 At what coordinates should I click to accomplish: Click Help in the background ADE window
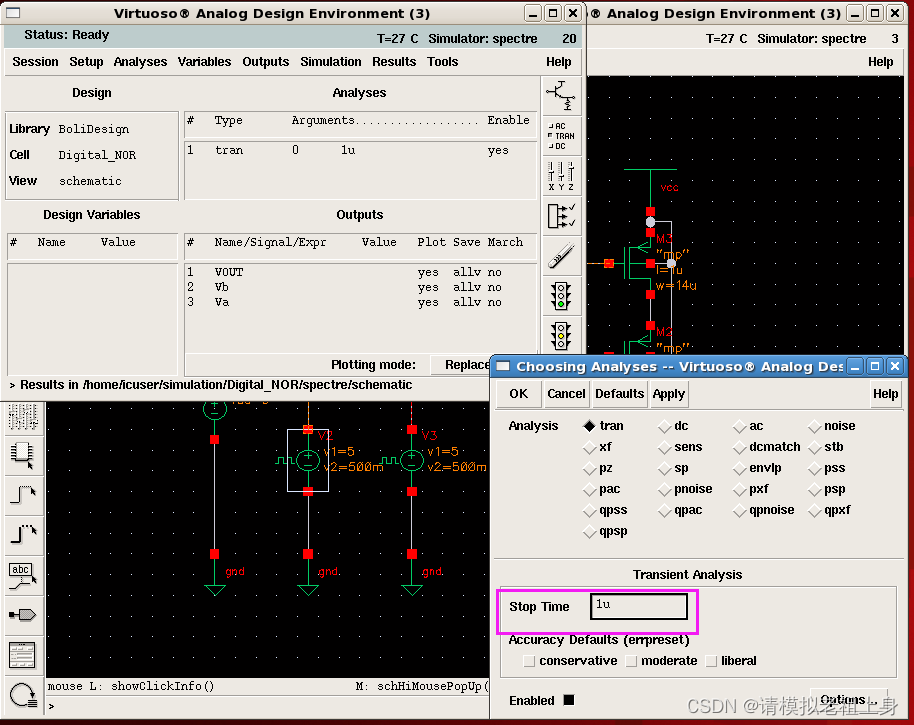tap(880, 62)
